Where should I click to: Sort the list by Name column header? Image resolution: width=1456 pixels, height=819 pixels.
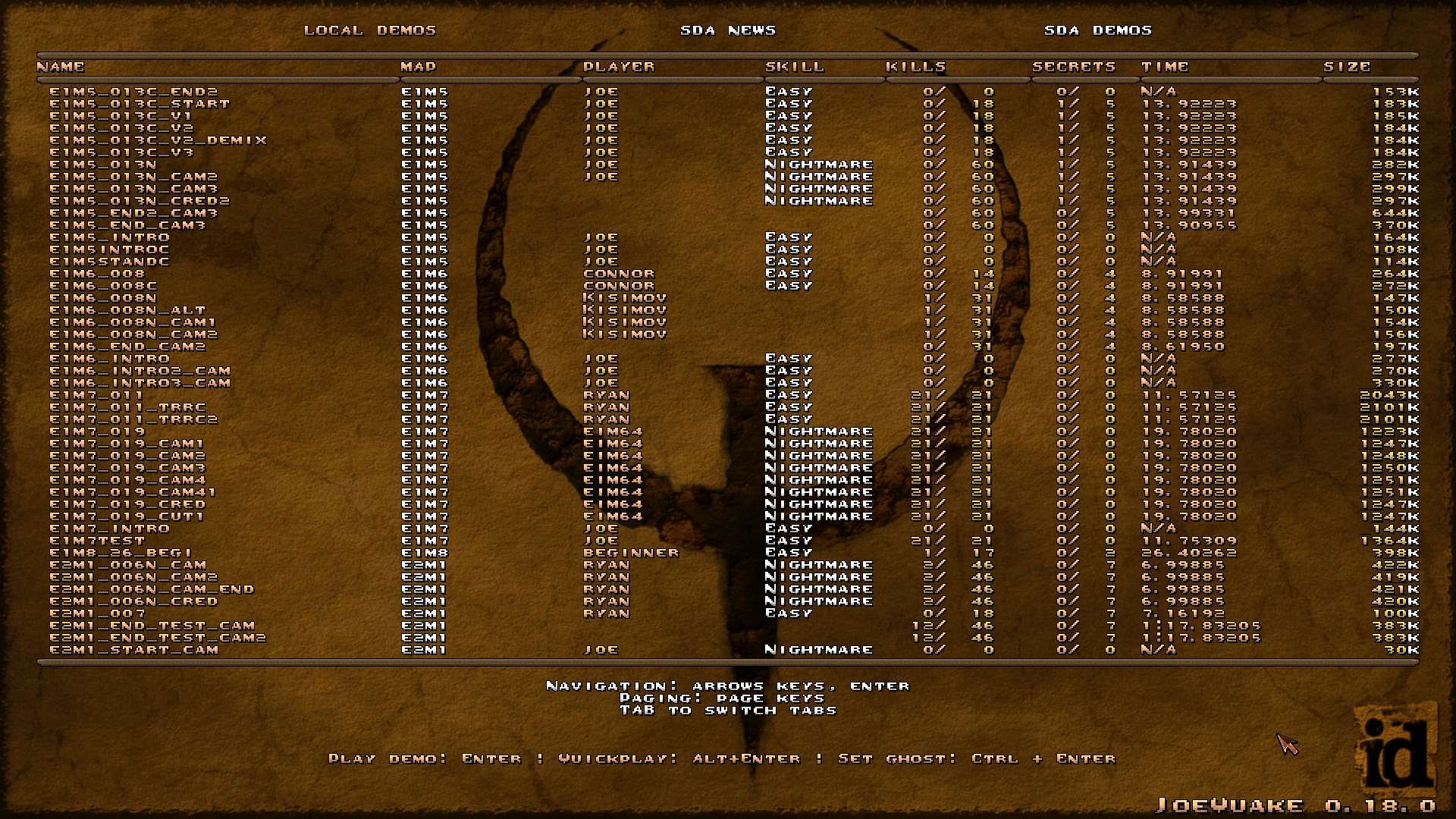pyautogui.click(x=61, y=67)
